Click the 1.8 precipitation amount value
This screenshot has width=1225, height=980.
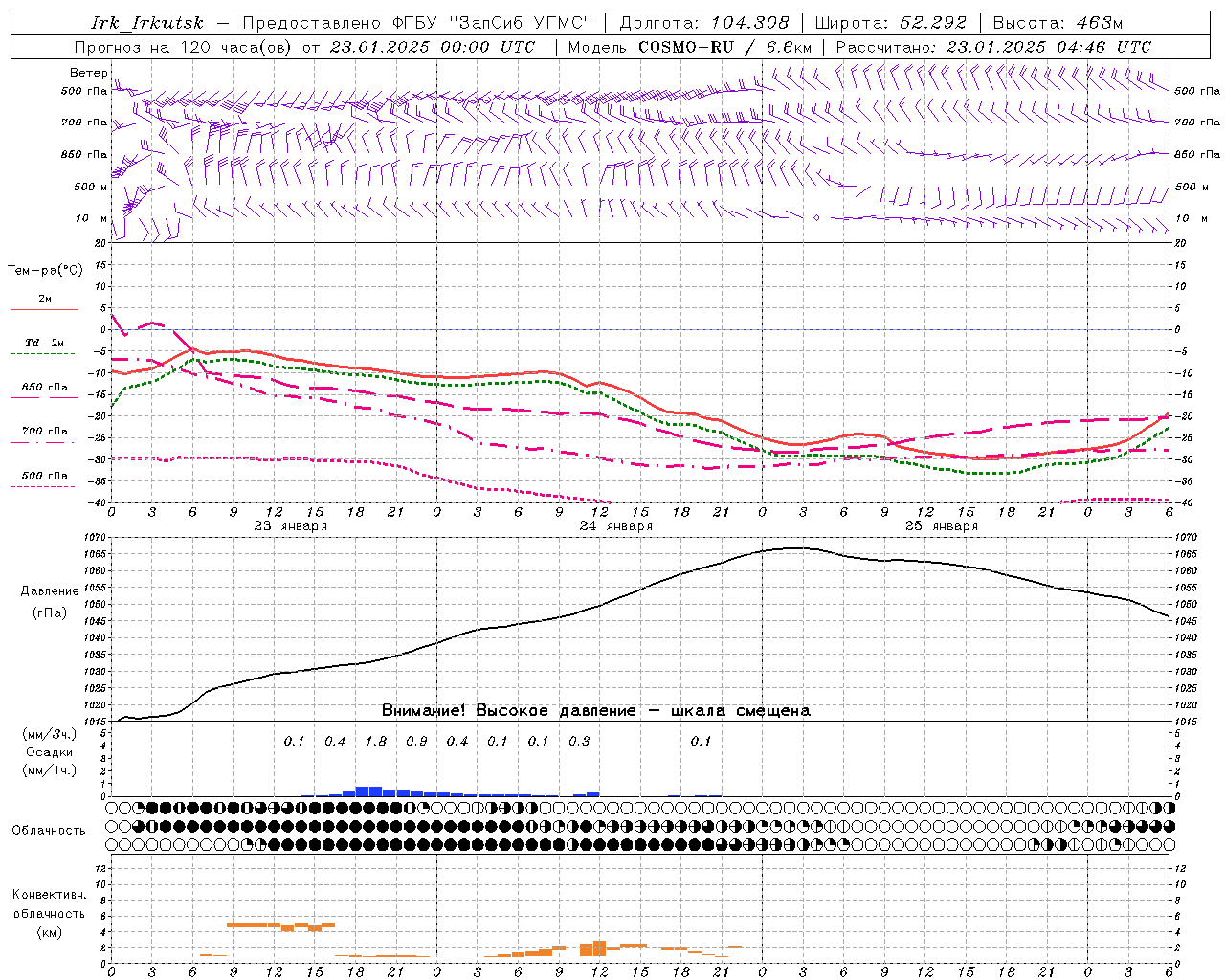[376, 741]
